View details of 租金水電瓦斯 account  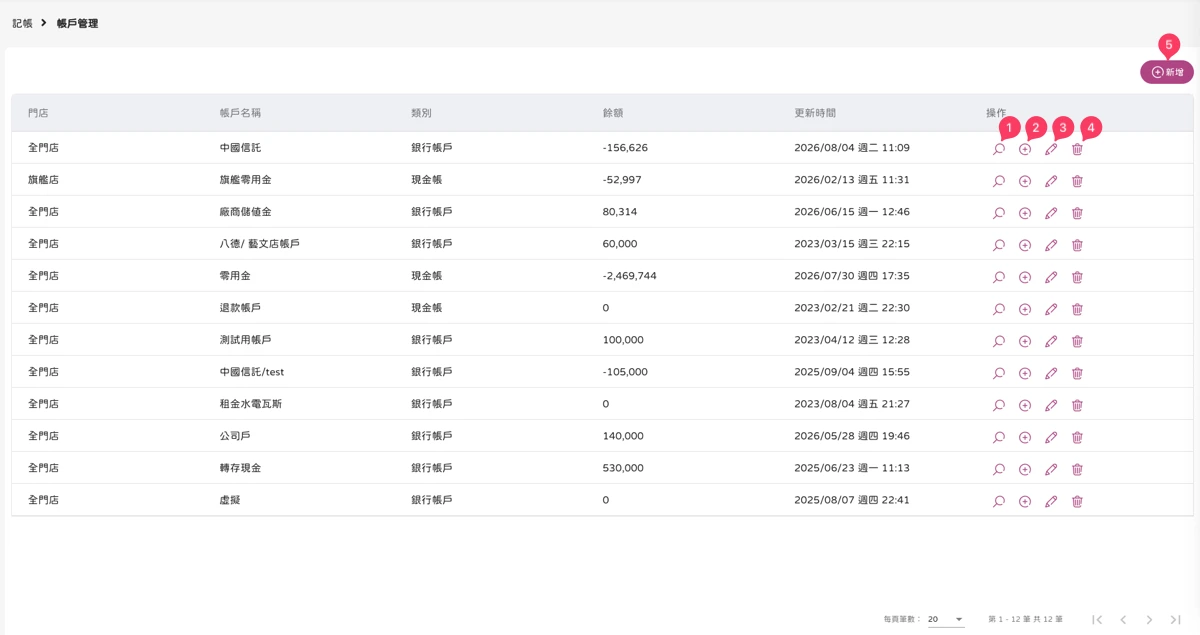pos(999,405)
